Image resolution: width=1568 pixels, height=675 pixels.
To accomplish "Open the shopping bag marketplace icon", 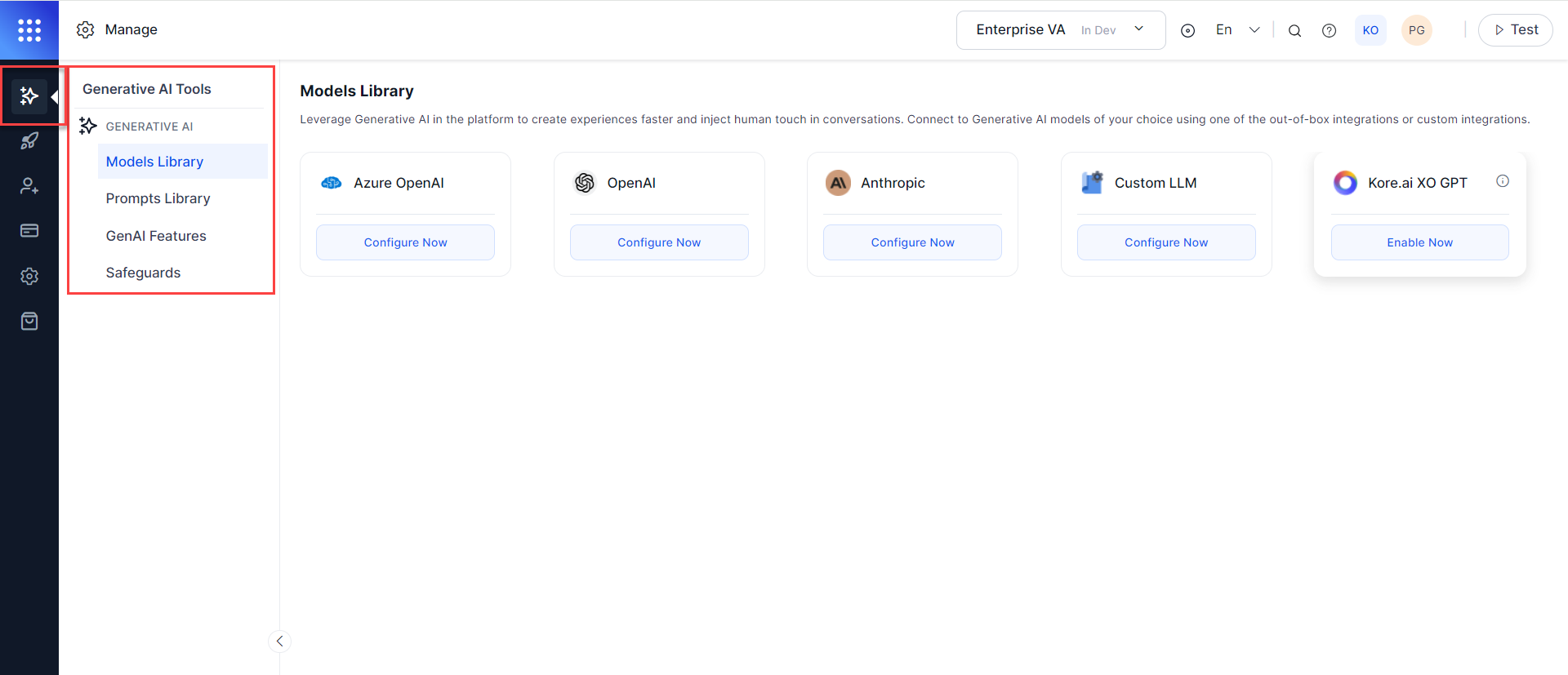I will 29,321.
